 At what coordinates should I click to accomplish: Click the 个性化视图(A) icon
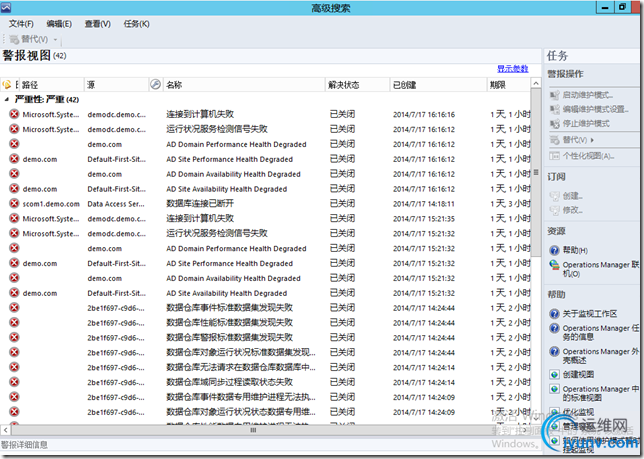pyautogui.click(x=554, y=156)
